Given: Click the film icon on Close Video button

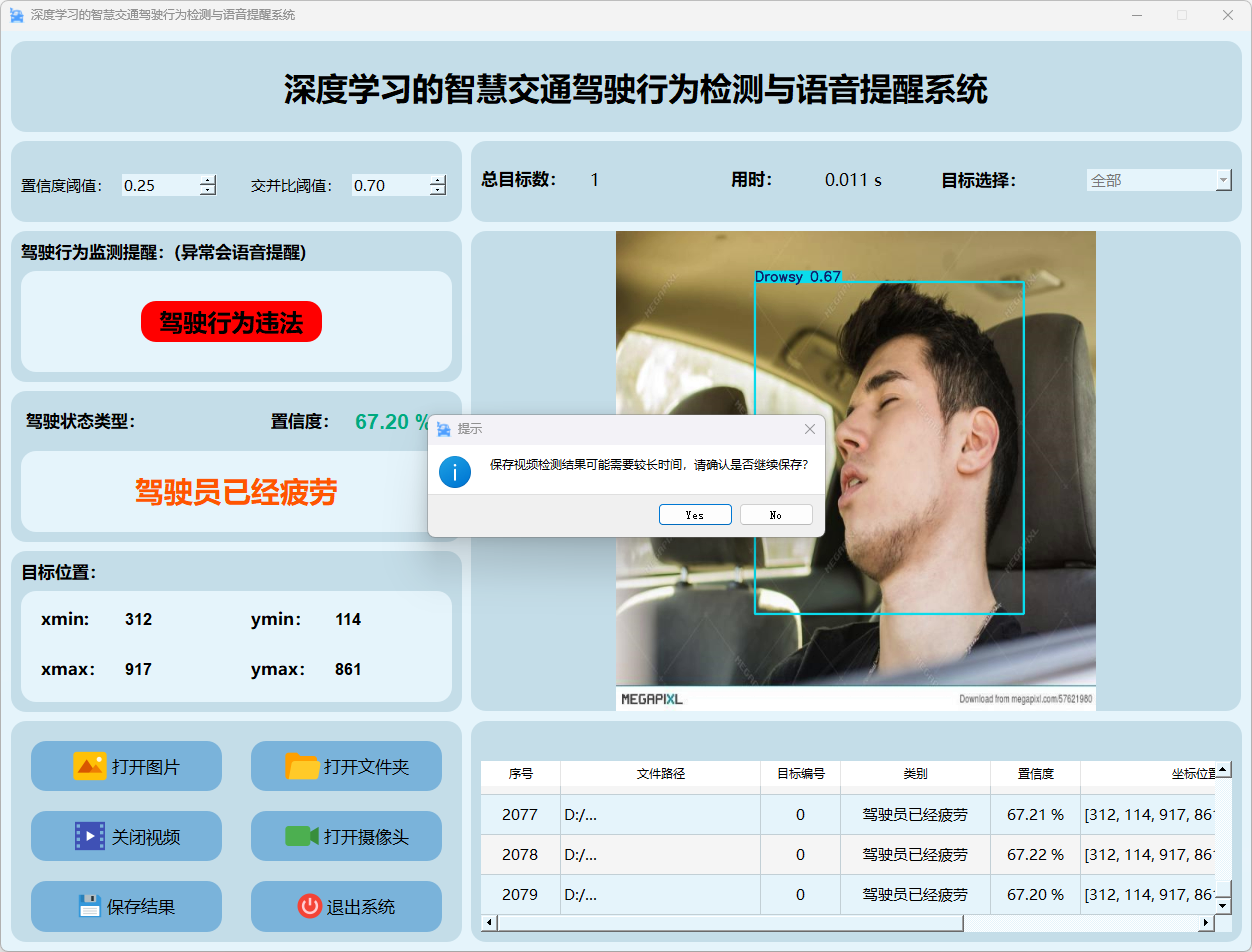Looking at the screenshot, I should [x=89, y=836].
